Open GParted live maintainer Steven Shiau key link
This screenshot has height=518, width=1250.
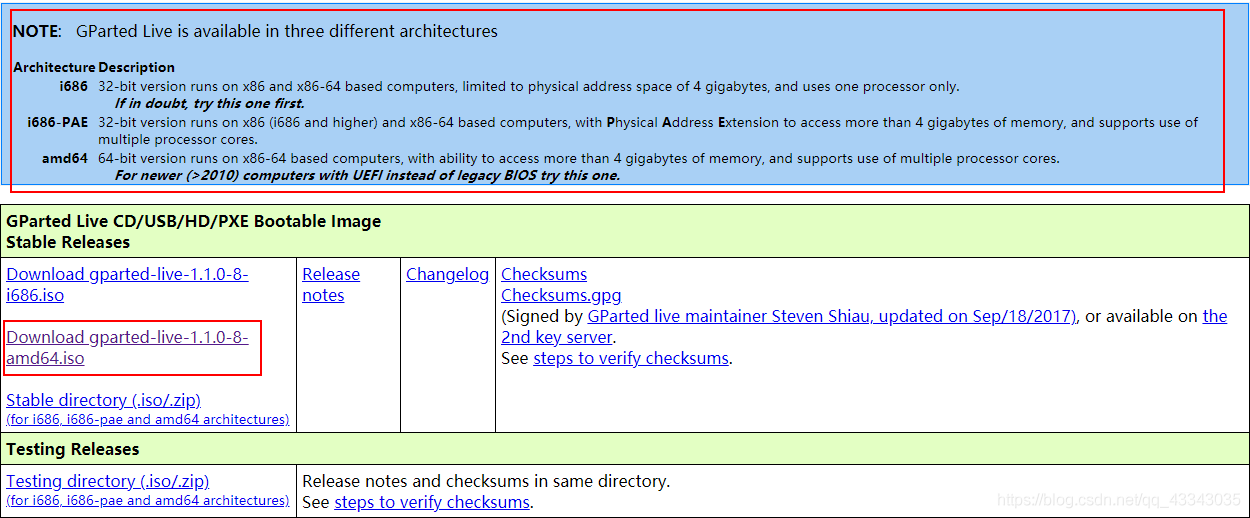pyautogui.click(x=832, y=316)
